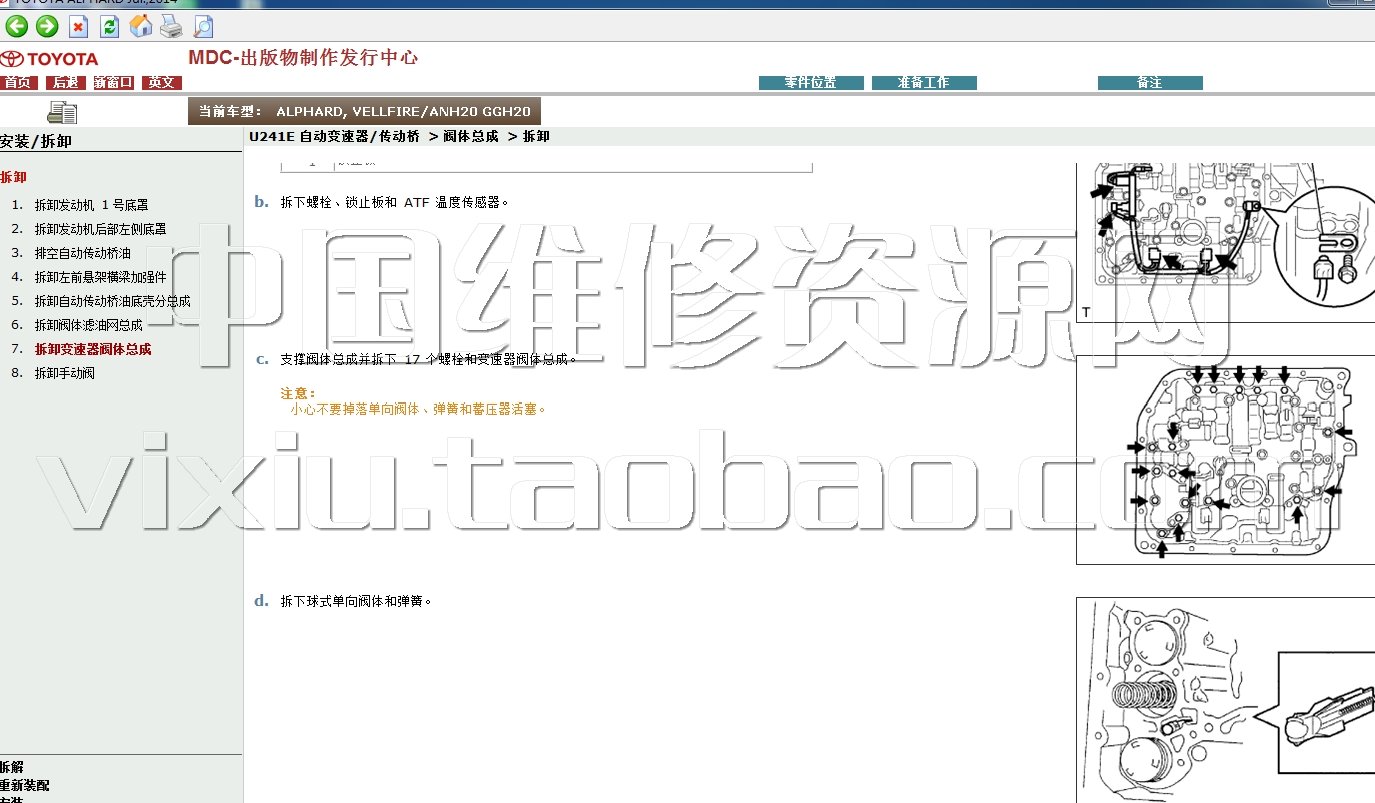The height and width of the screenshot is (803, 1375).
Task: Open step 1 拆卸发动机 1 号底罩
Action: click(91, 205)
